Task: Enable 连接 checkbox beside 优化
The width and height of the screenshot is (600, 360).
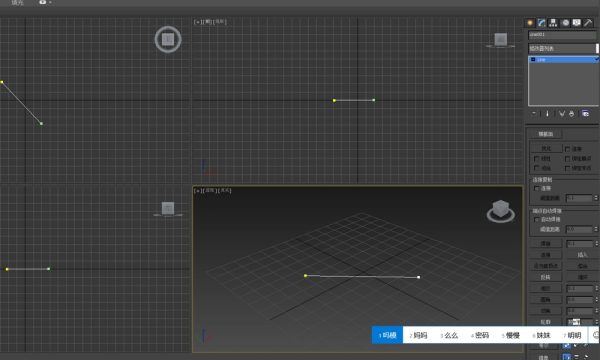Action: [567, 149]
